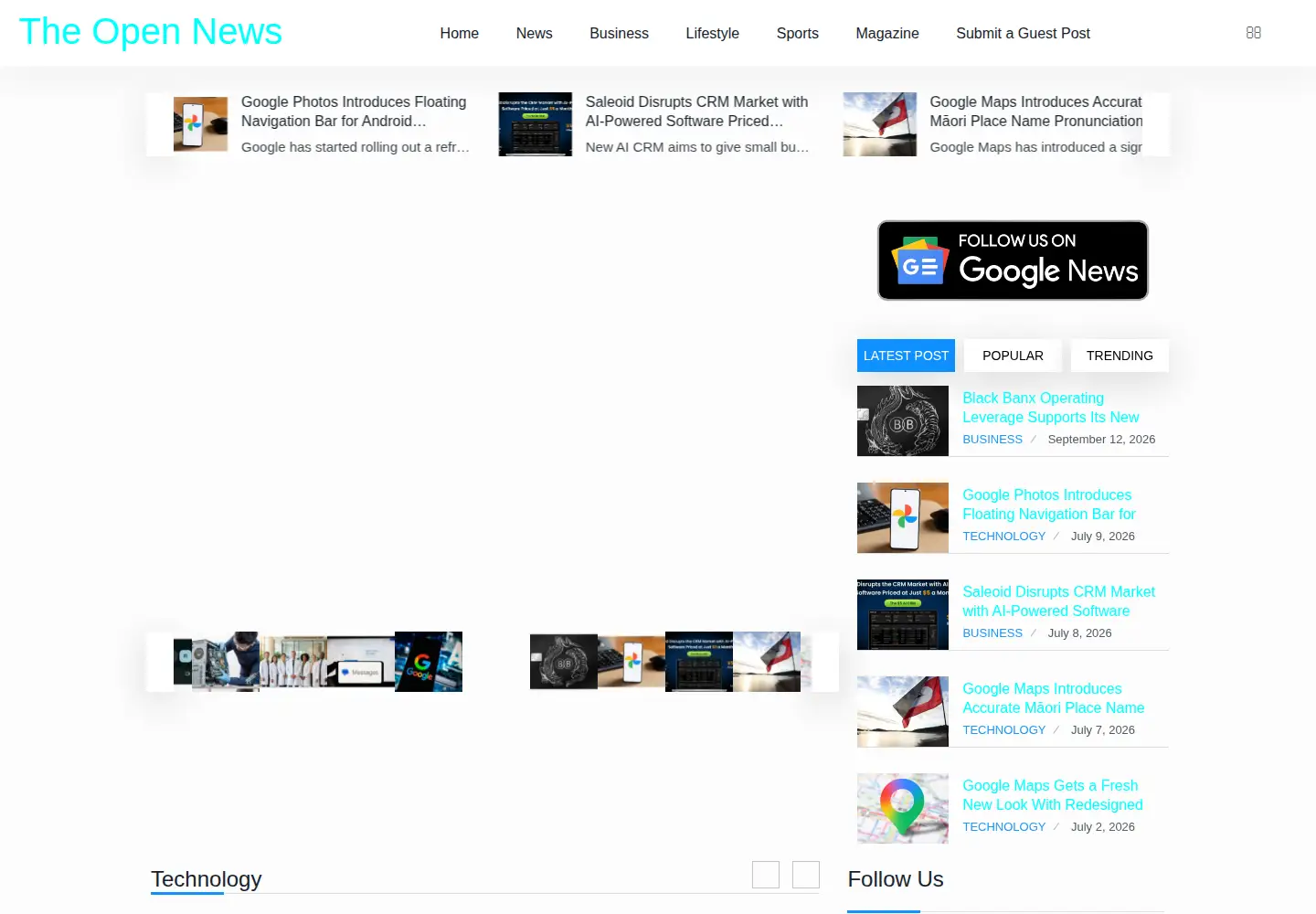Select lab coats team thumbnail in left carousel
This screenshot has height=914, width=1316.
293,662
